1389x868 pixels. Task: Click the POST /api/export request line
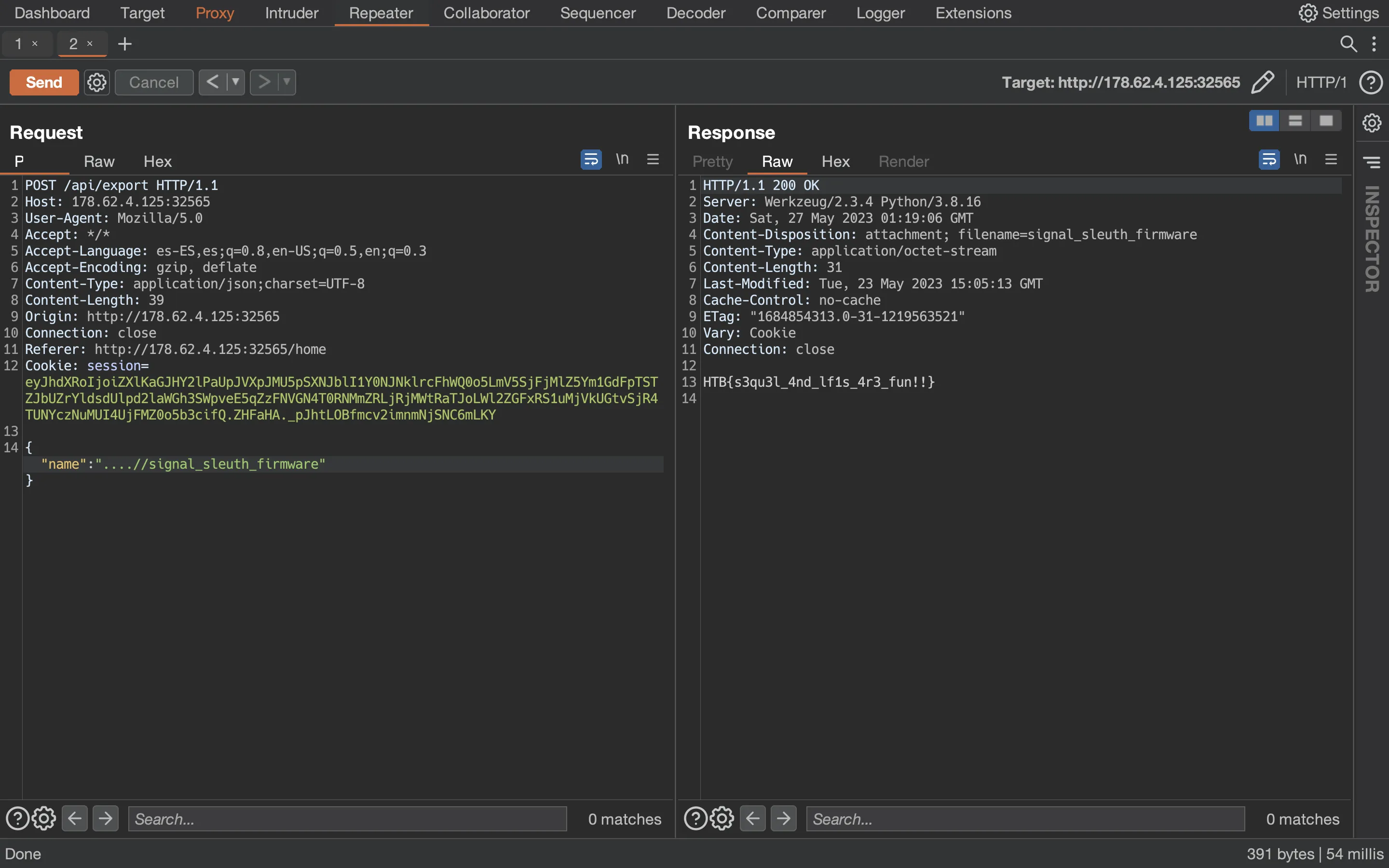coord(122,186)
